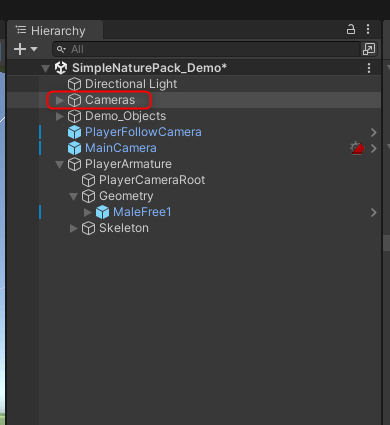The image size is (390, 425).
Task: Collapse the PlayerArmature object
Action: click(x=60, y=164)
